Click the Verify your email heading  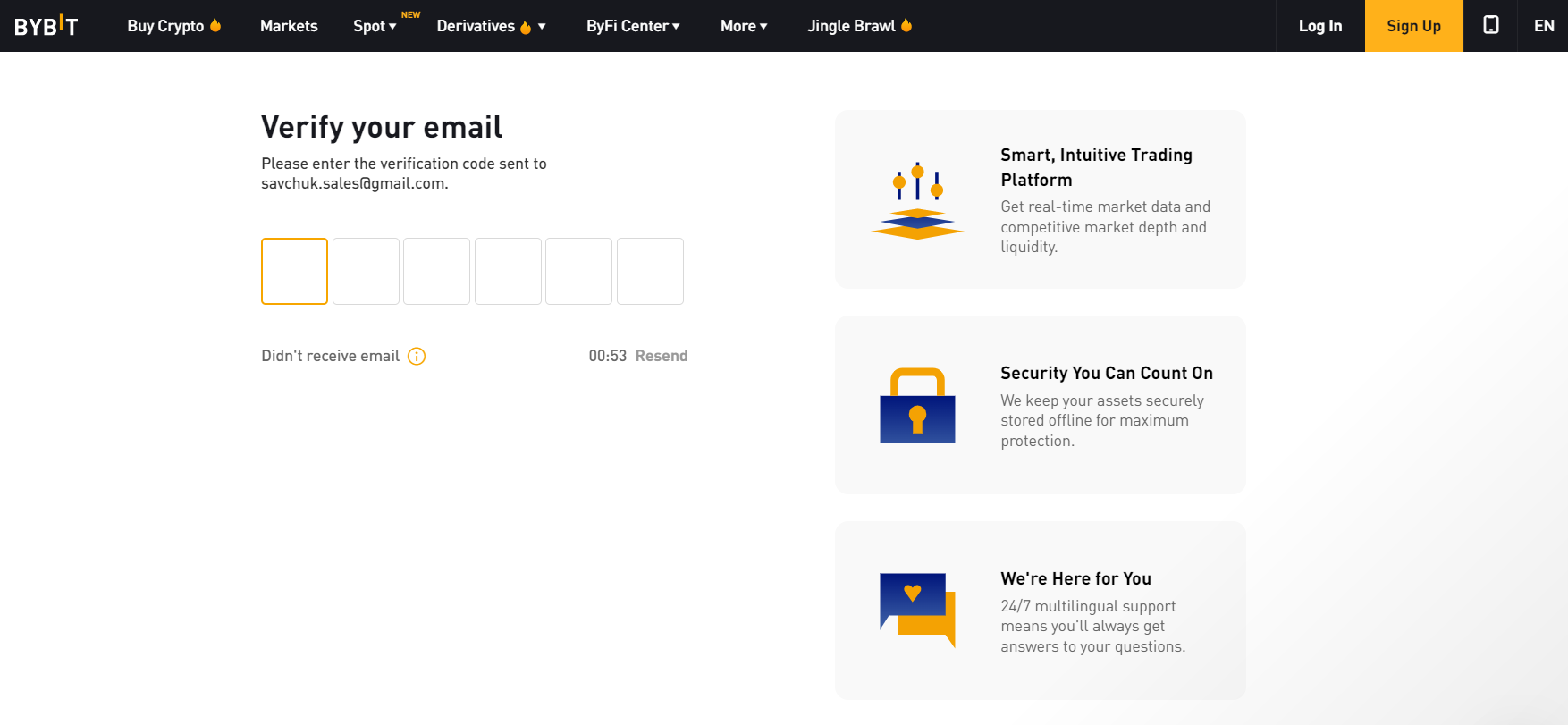tap(382, 127)
